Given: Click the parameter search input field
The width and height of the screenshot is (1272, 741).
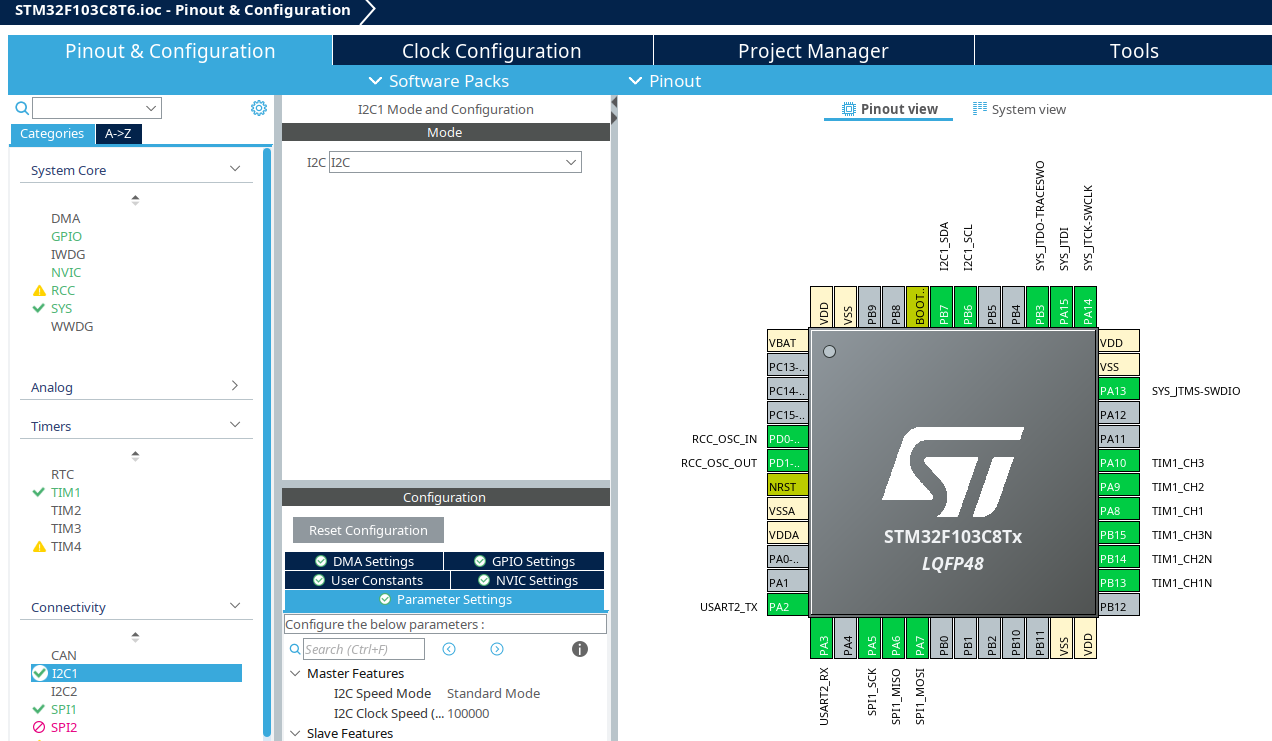Looking at the screenshot, I should 364,649.
